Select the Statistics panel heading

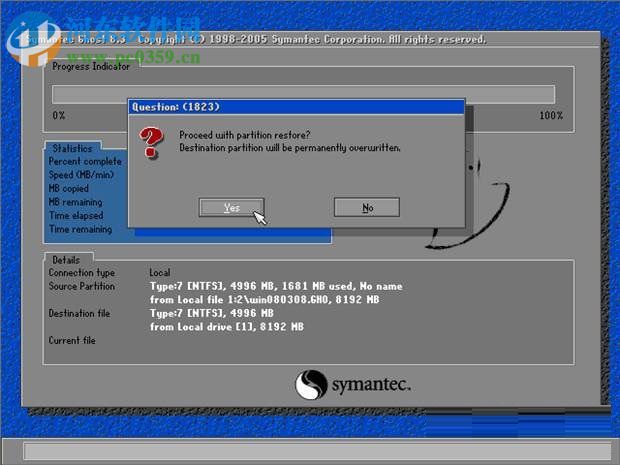(x=72, y=148)
